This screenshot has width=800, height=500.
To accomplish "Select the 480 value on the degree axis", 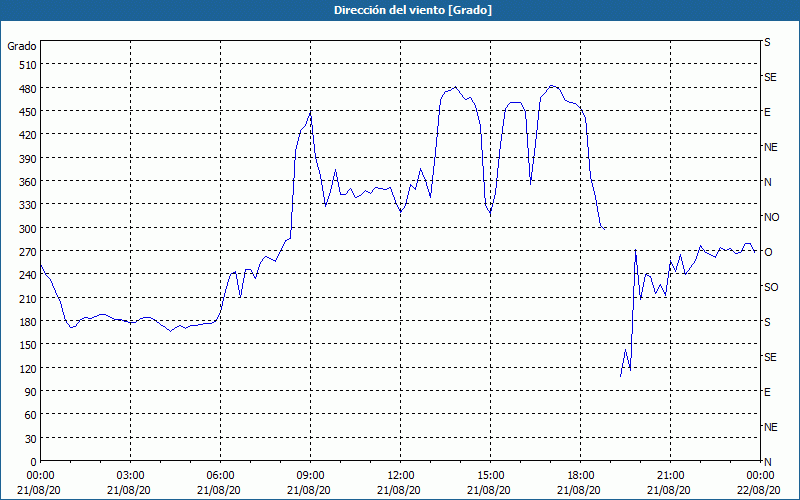I will pos(28,89).
